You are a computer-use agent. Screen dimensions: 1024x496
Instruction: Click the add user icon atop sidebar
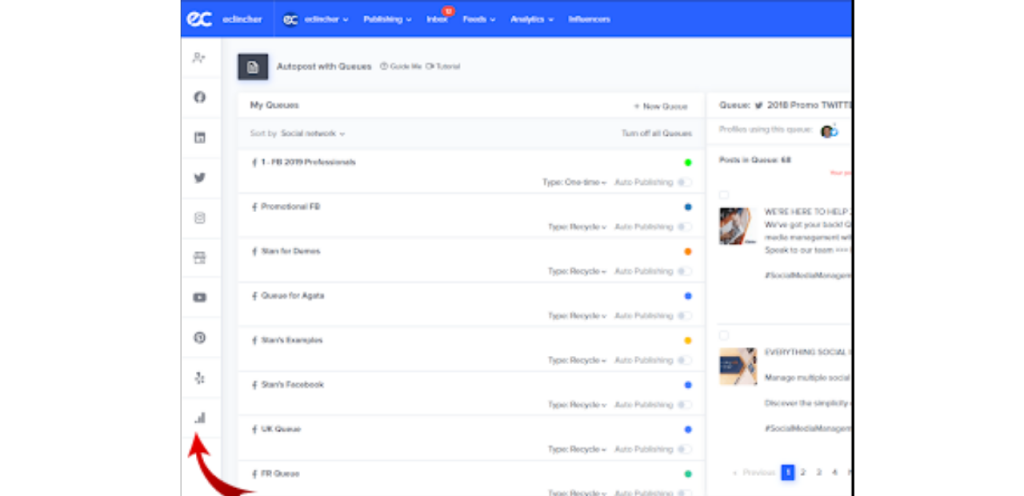[x=200, y=57]
